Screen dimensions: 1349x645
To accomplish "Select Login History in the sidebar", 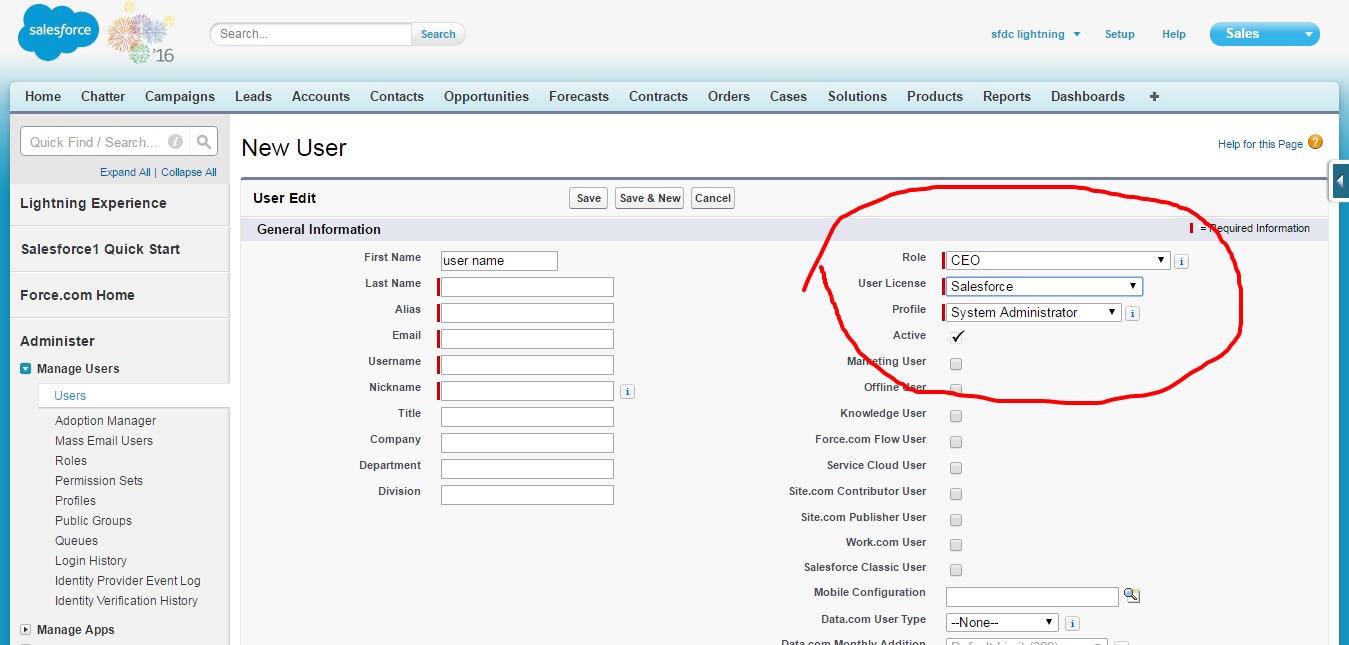I will tap(91, 561).
